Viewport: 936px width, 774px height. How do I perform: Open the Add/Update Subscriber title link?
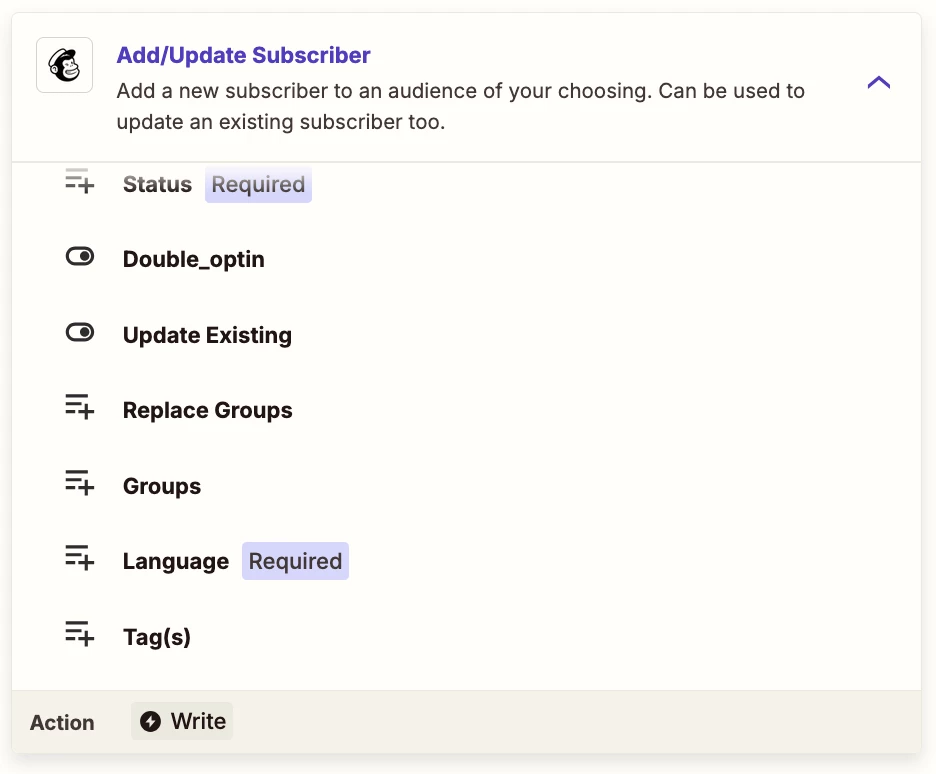coord(244,55)
